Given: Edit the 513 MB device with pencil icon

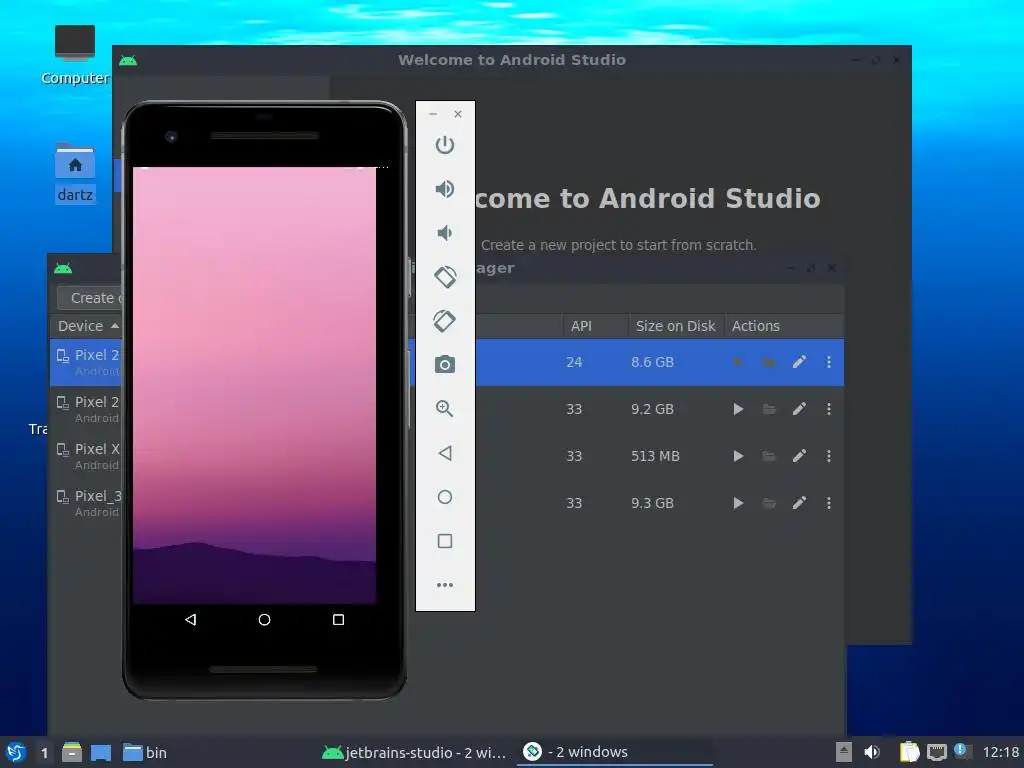Looking at the screenshot, I should click(x=799, y=456).
